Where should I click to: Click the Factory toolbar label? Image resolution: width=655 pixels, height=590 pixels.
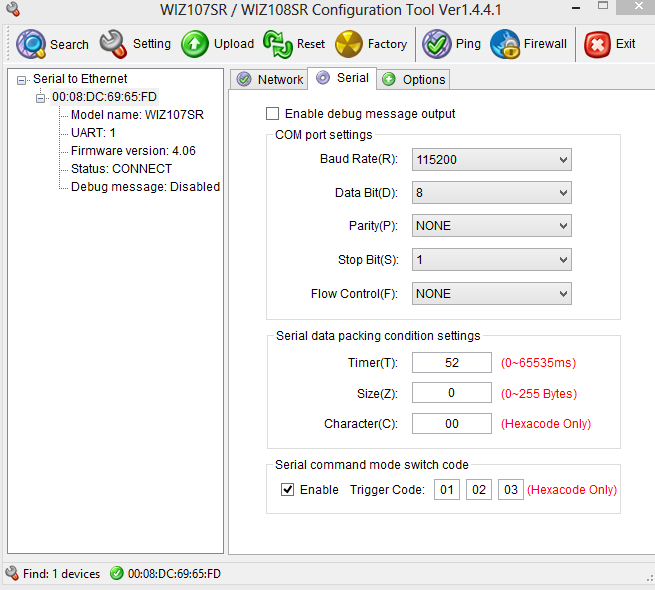pyautogui.click(x=387, y=44)
